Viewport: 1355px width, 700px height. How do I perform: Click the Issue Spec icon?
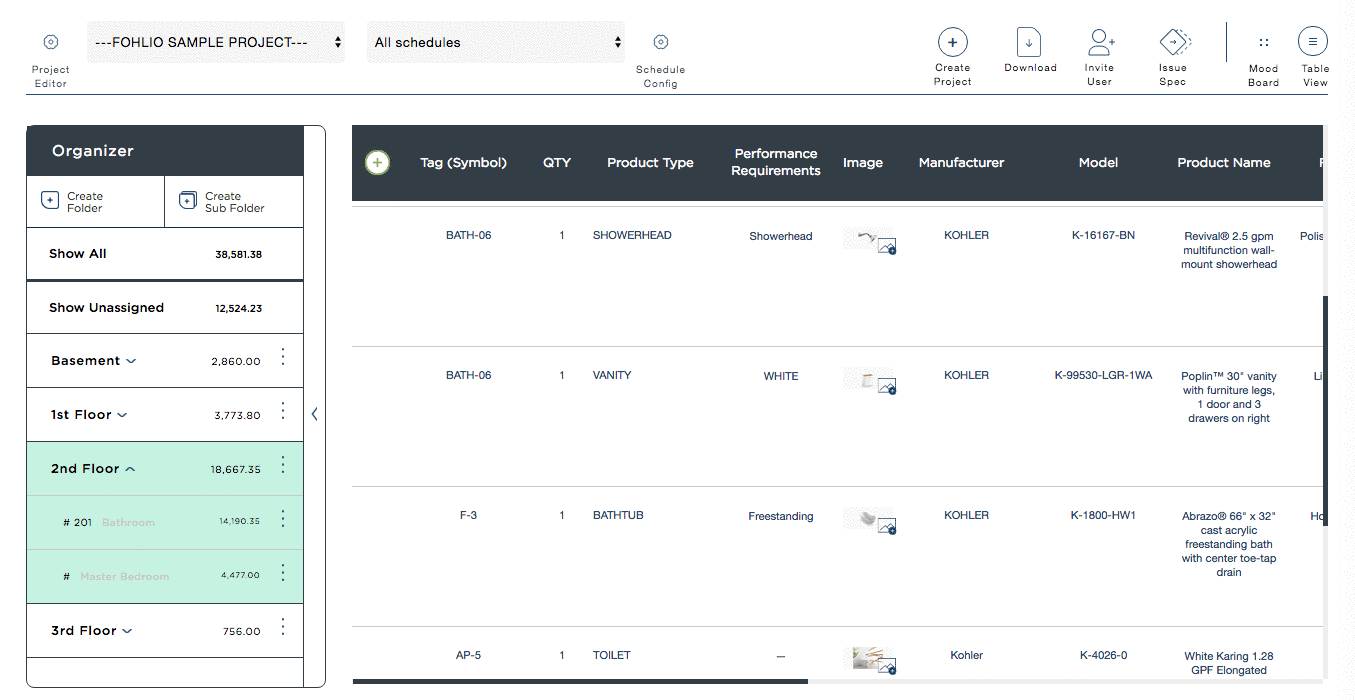click(x=1174, y=42)
